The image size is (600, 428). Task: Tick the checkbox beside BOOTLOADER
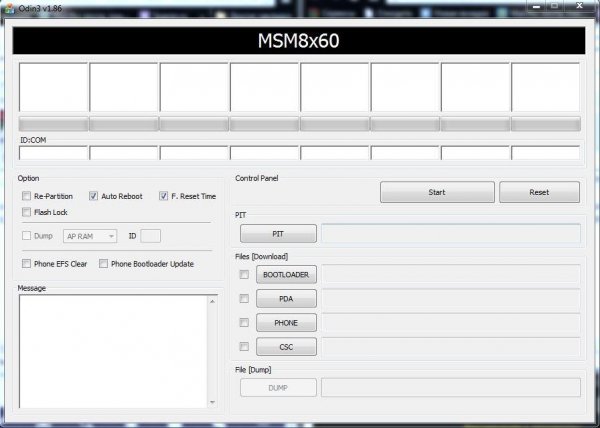244,274
